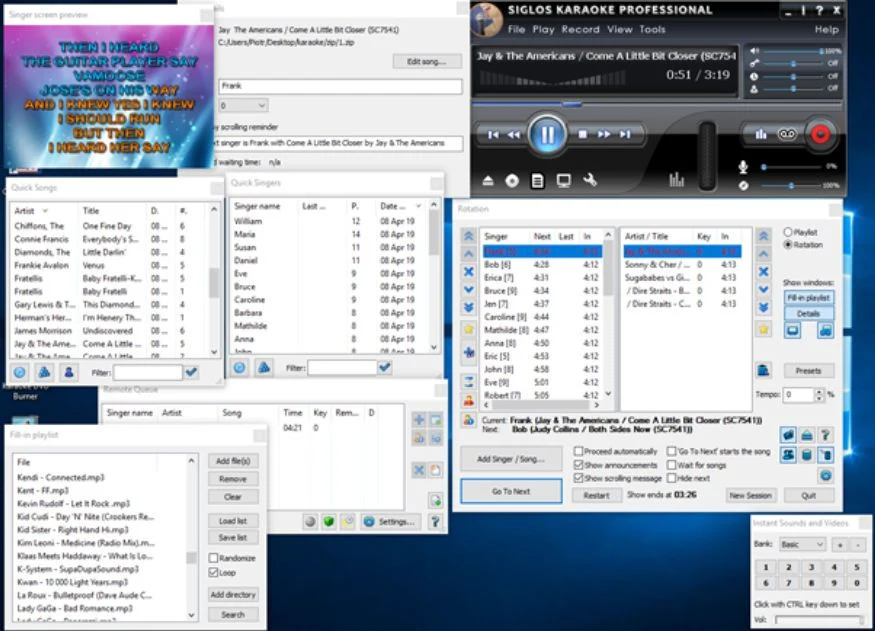Pause playback with the big blue button

click(x=547, y=133)
